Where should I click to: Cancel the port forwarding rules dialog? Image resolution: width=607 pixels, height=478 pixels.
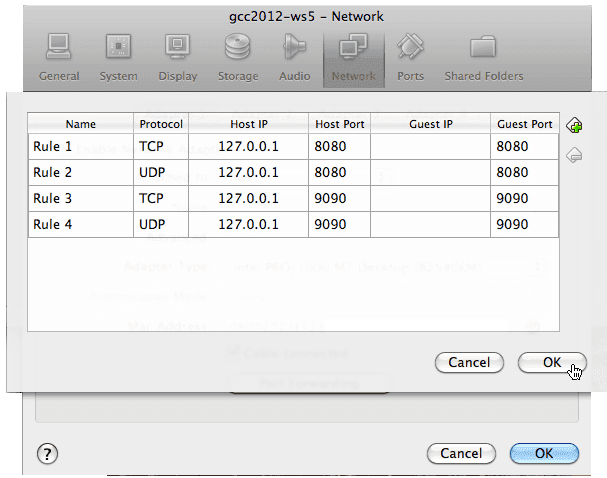point(469,362)
